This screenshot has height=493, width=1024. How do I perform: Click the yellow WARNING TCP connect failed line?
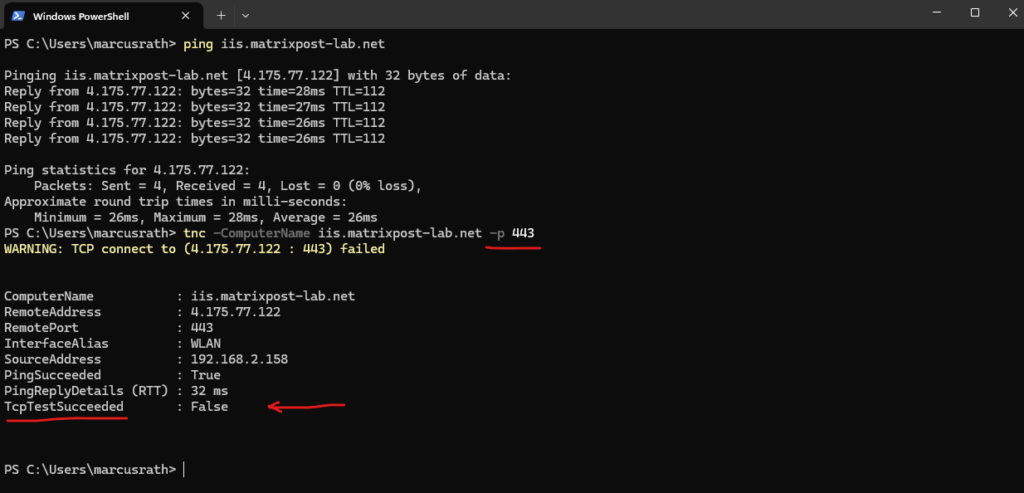pos(195,249)
